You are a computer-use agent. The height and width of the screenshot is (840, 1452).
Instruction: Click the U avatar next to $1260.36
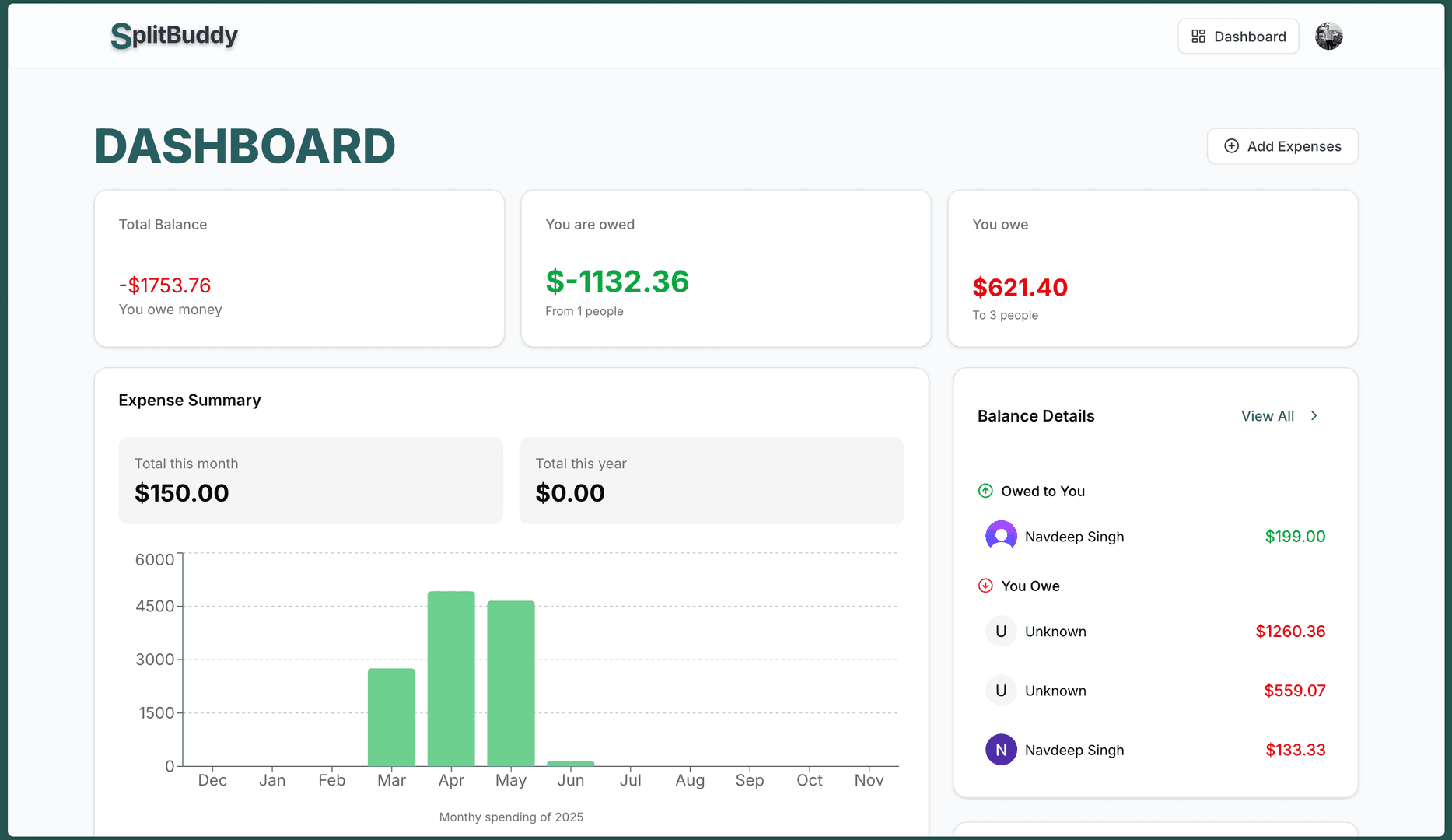[x=1001, y=632]
